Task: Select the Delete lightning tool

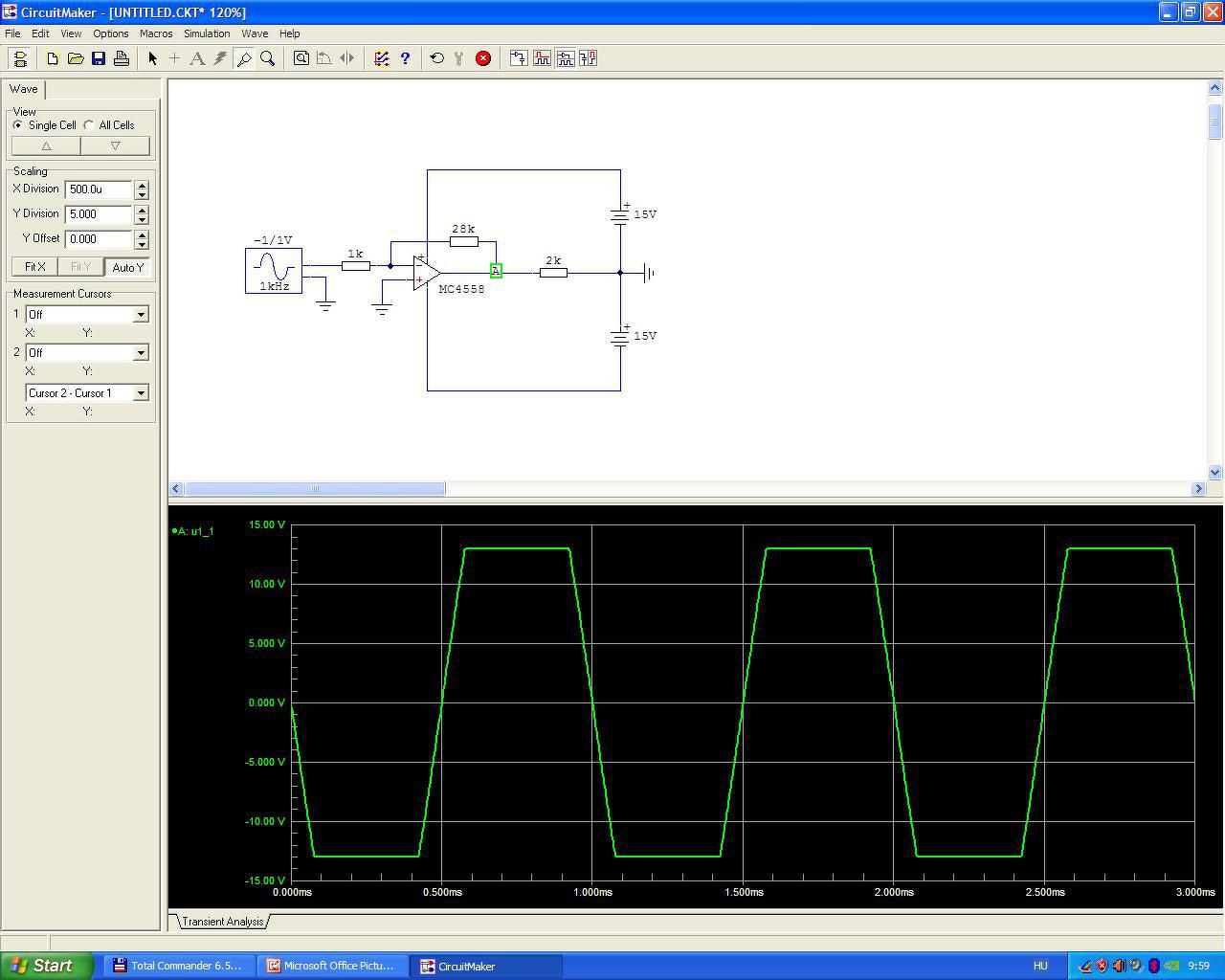Action: click(x=220, y=58)
